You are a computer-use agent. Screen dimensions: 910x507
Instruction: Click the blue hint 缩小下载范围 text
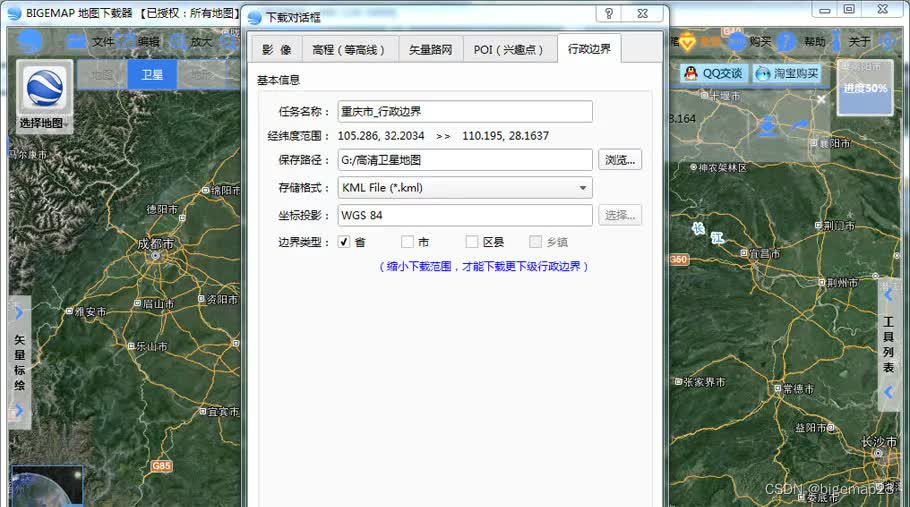tap(483, 266)
